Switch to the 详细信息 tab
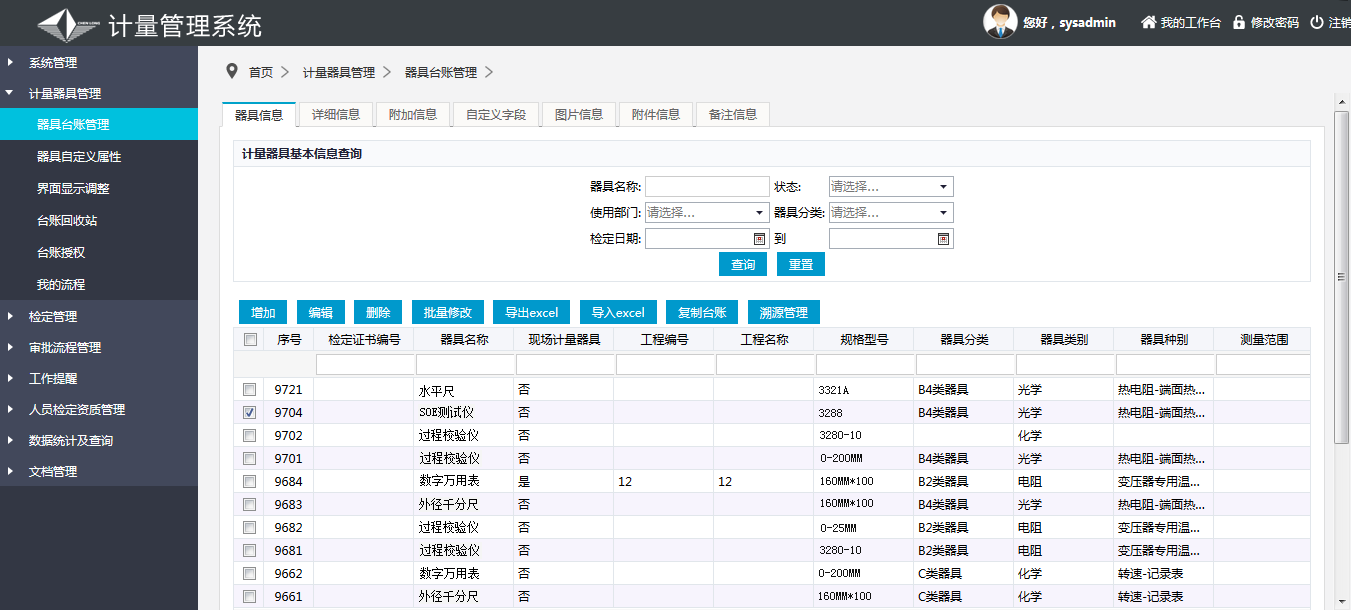This screenshot has width=1351, height=610. [336, 115]
